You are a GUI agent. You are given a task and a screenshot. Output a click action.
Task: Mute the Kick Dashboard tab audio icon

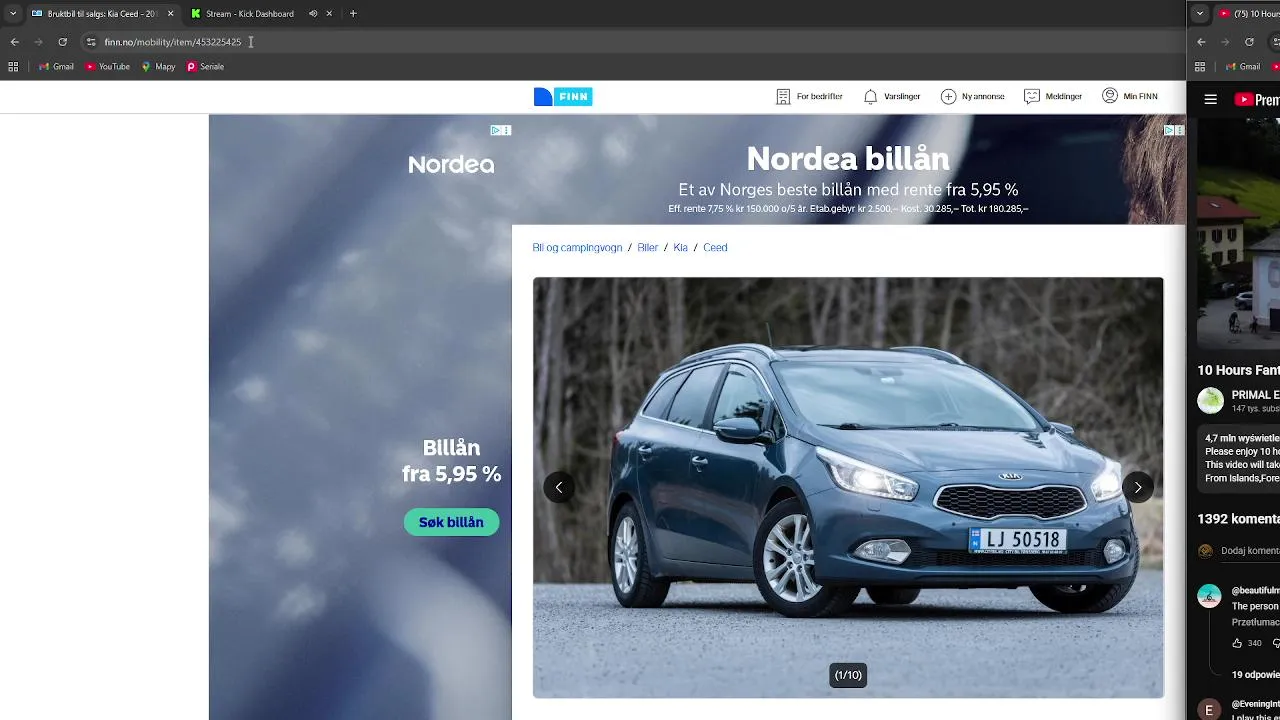click(313, 14)
